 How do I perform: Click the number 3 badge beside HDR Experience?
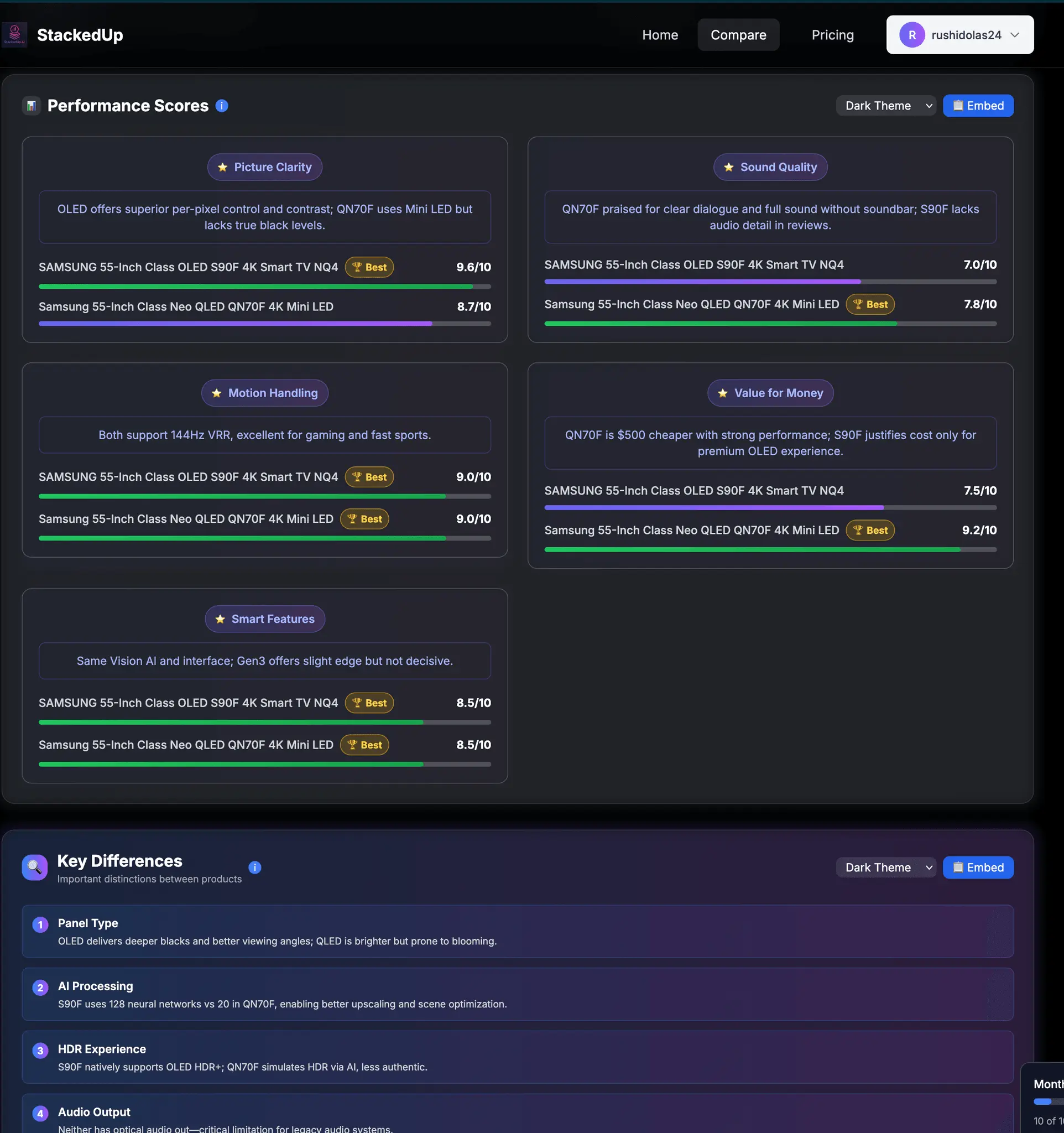pyautogui.click(x=40, y=1051)
